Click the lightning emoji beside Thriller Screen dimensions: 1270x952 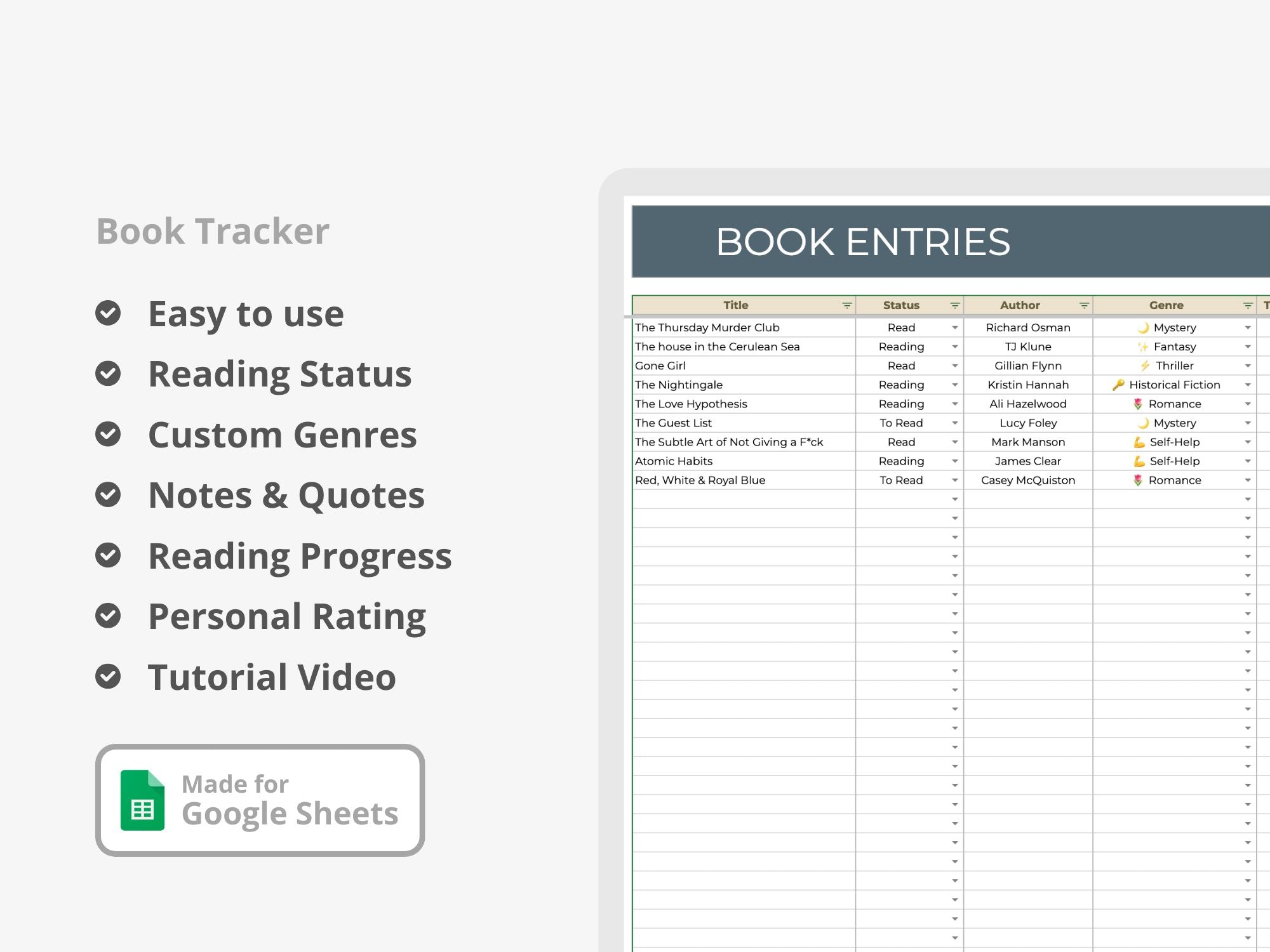(1145, 366)
